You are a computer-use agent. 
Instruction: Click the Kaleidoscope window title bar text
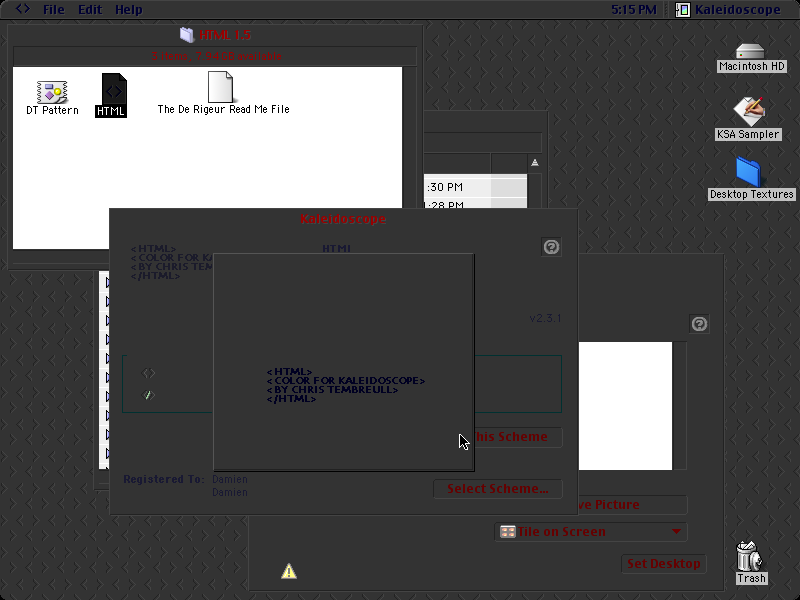coord(343,219)
